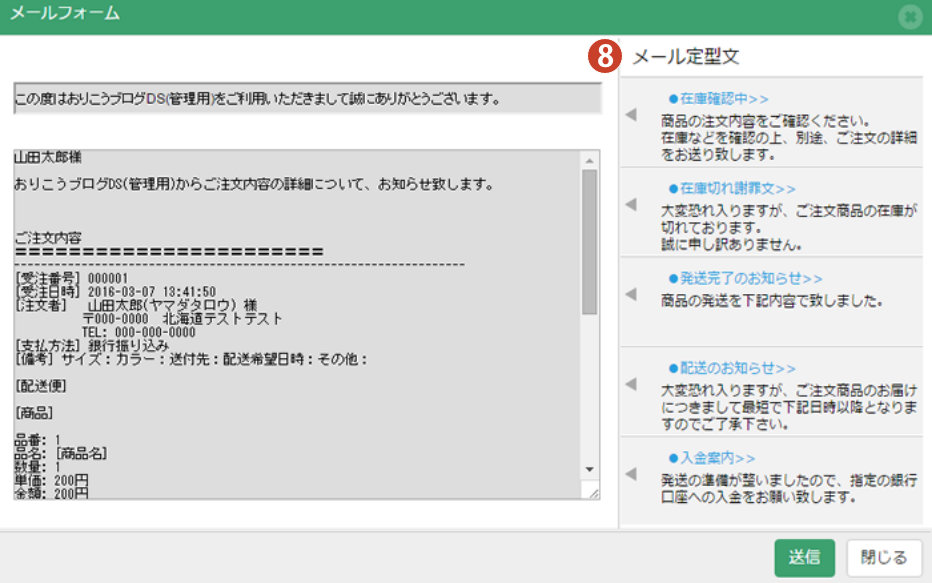Viewport: 932px width, 583px height.
Task: Click the scrollbar thumb in the message body
Action: (589, 240)
